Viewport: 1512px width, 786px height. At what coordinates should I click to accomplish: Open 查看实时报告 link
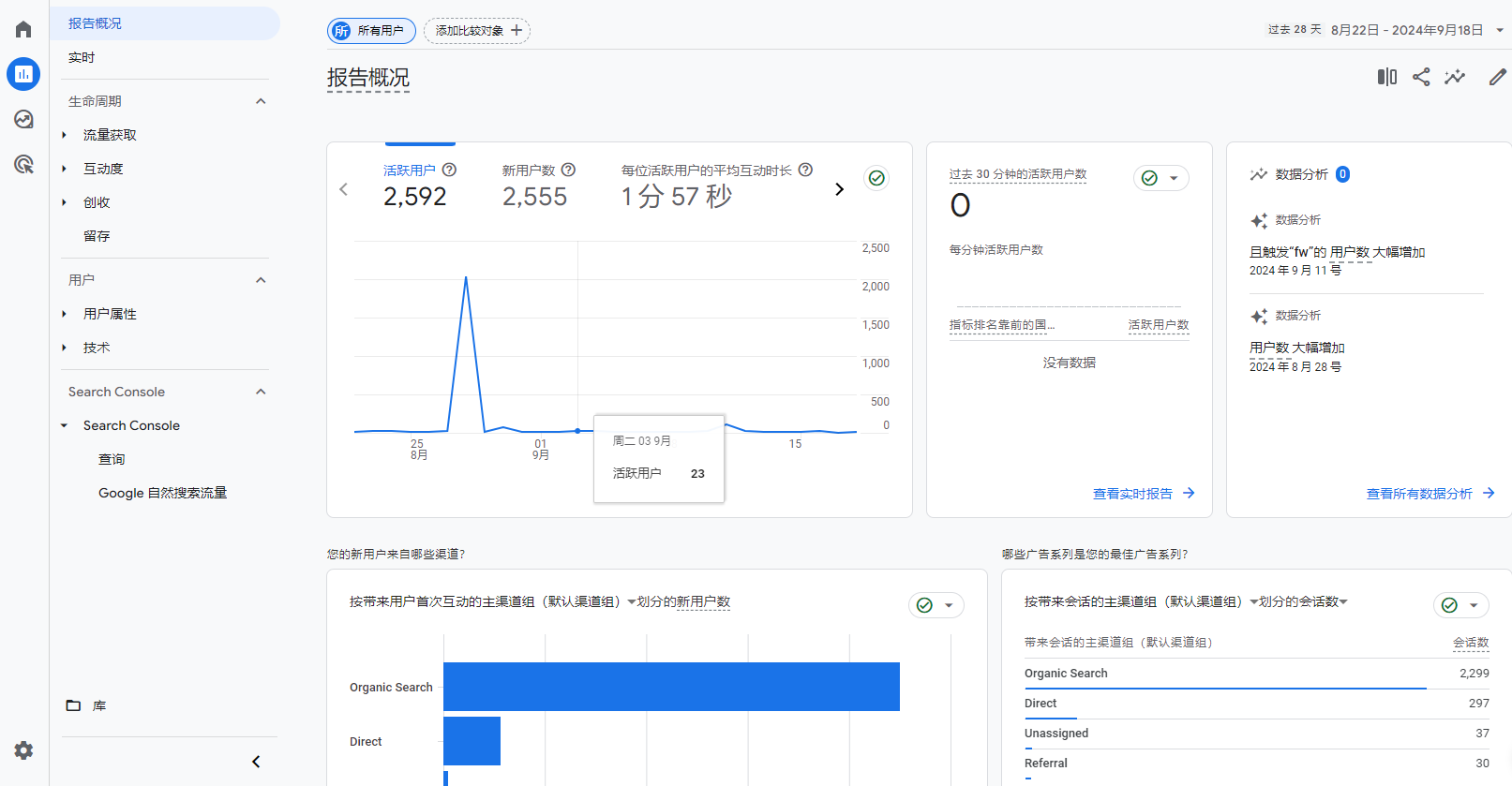pyautogui.click(x=1144, y=494)
